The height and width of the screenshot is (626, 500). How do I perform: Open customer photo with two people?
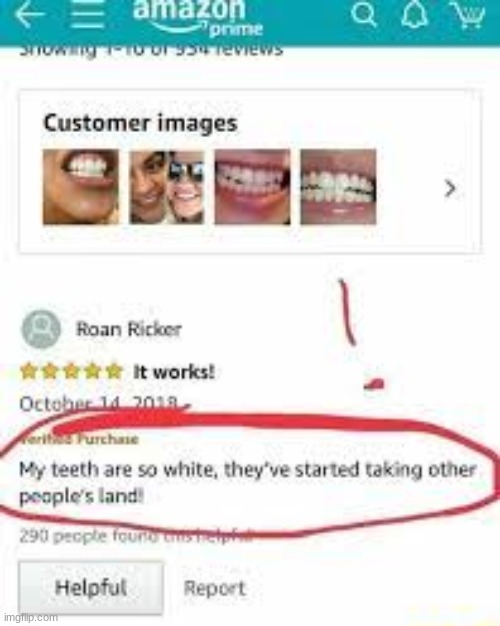coord(167,187)
